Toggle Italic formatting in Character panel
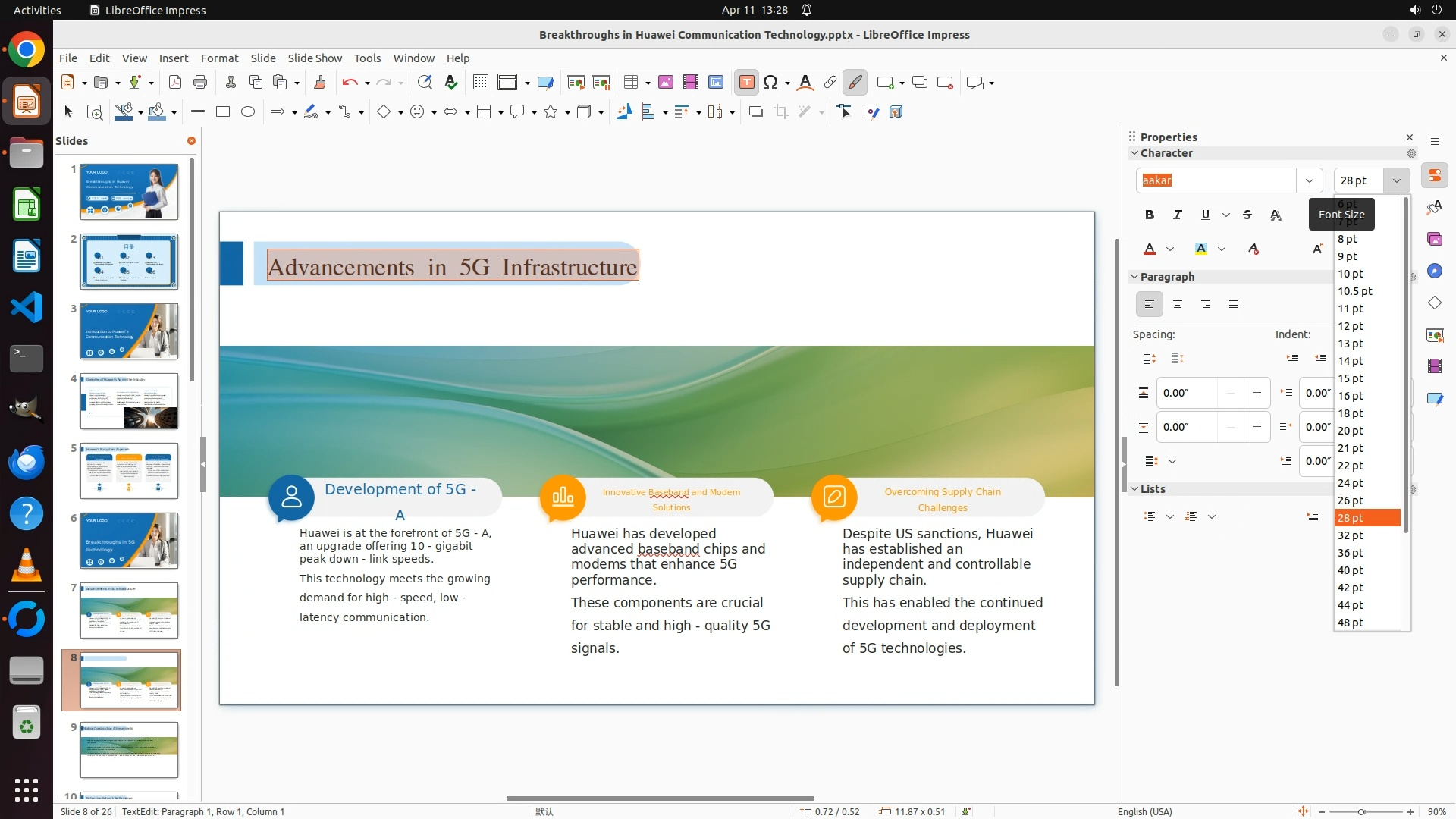Viewport: 1456px width, 819px height. (x=1178, y=215)
